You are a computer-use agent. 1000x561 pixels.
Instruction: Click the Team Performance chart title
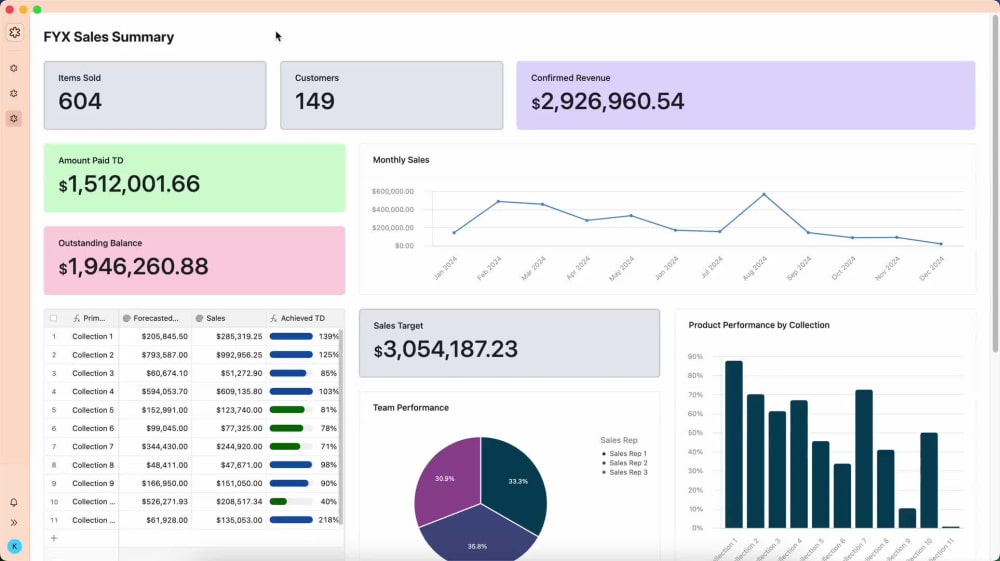[411, 408]
